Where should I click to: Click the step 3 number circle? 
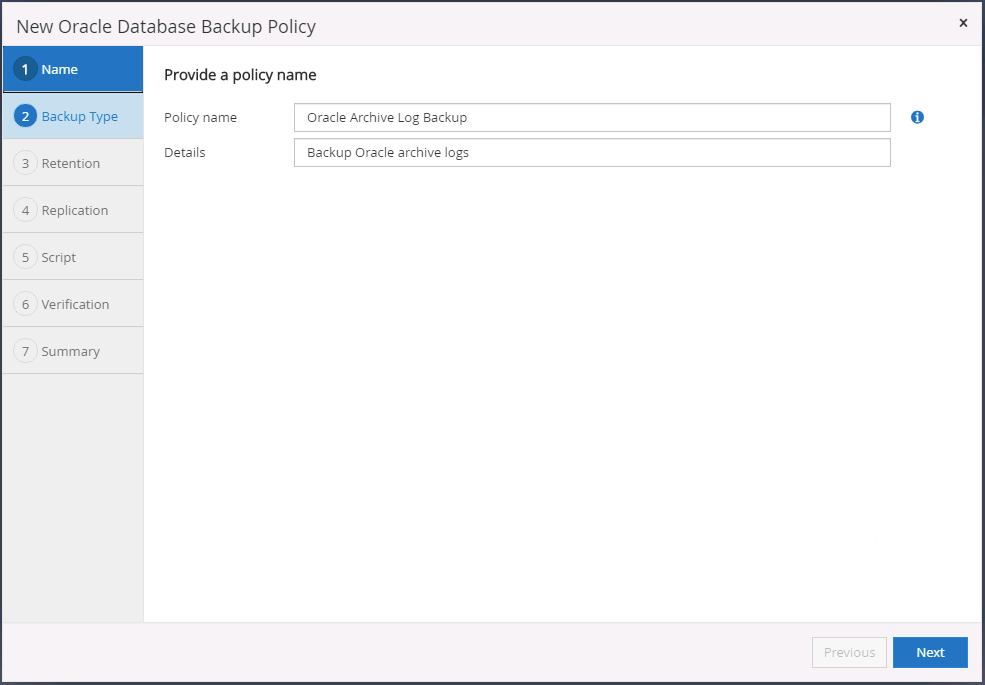[x=26, y=163]
